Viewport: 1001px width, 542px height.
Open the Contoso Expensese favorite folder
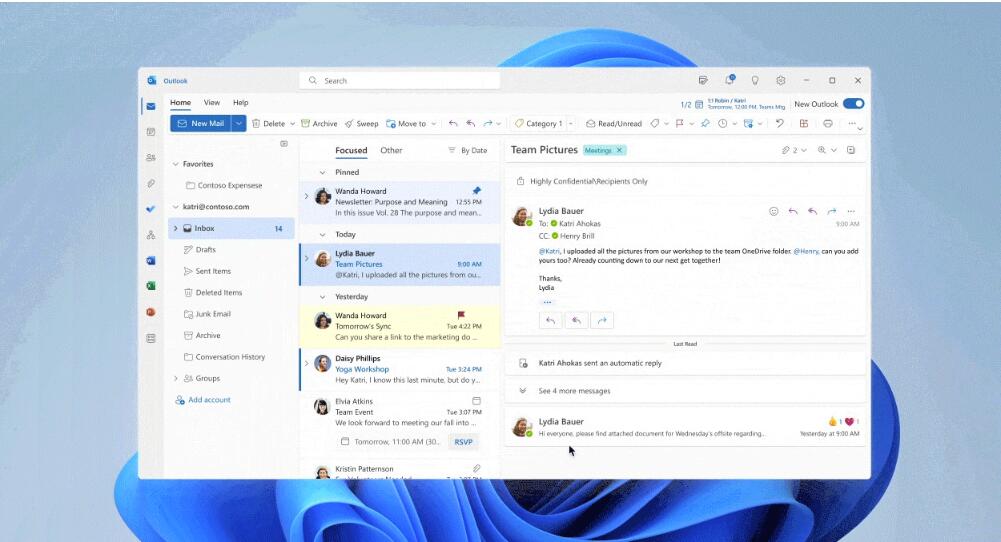(x=231, y=185)
